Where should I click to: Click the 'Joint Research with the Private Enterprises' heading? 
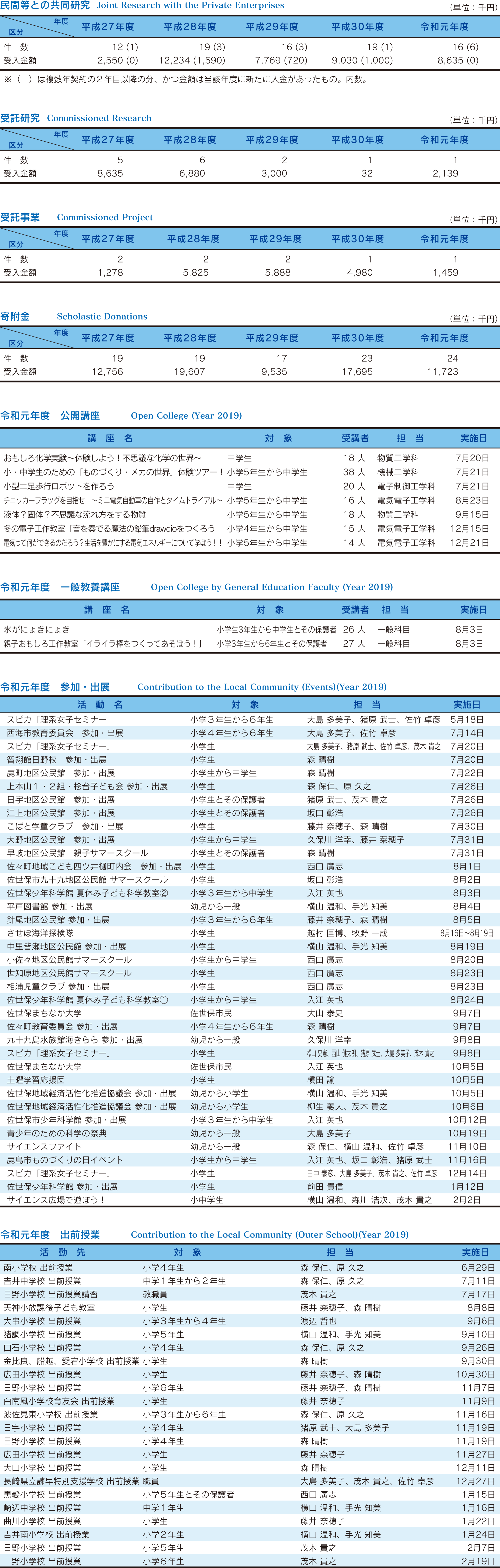[x=191, y=5]
